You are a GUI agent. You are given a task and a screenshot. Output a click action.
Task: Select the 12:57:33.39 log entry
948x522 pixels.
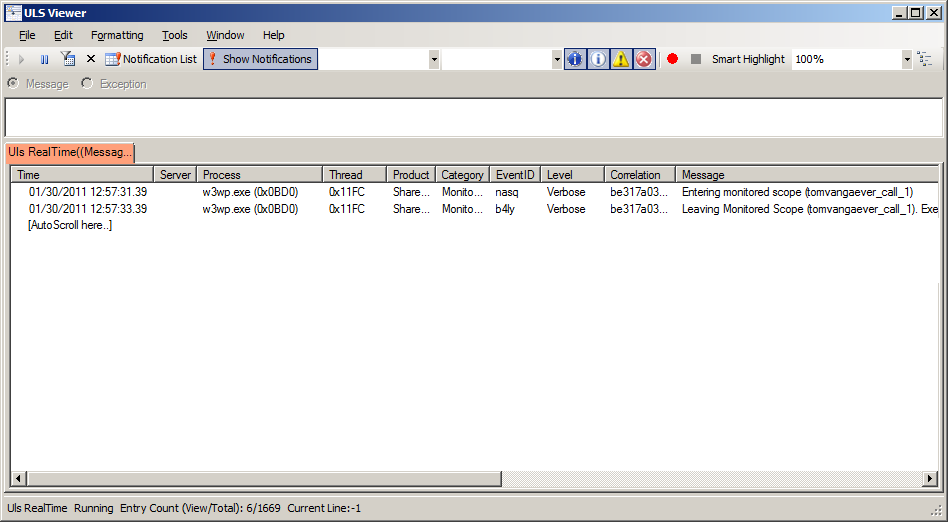pos(475,209)
